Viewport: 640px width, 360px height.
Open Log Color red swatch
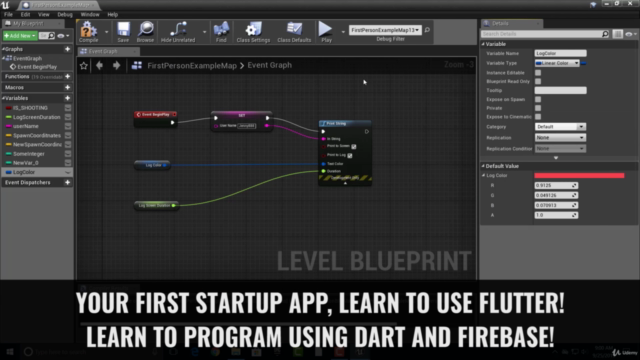(x=579, y=176)
